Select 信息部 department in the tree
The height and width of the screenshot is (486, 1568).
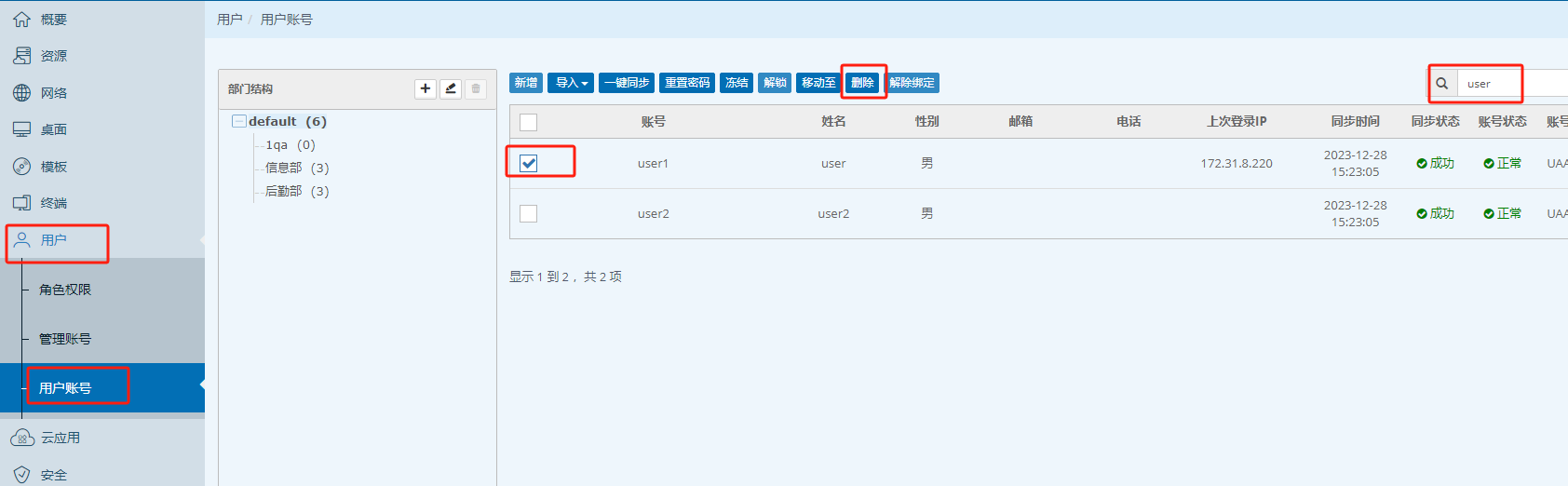tap(284, 168)
